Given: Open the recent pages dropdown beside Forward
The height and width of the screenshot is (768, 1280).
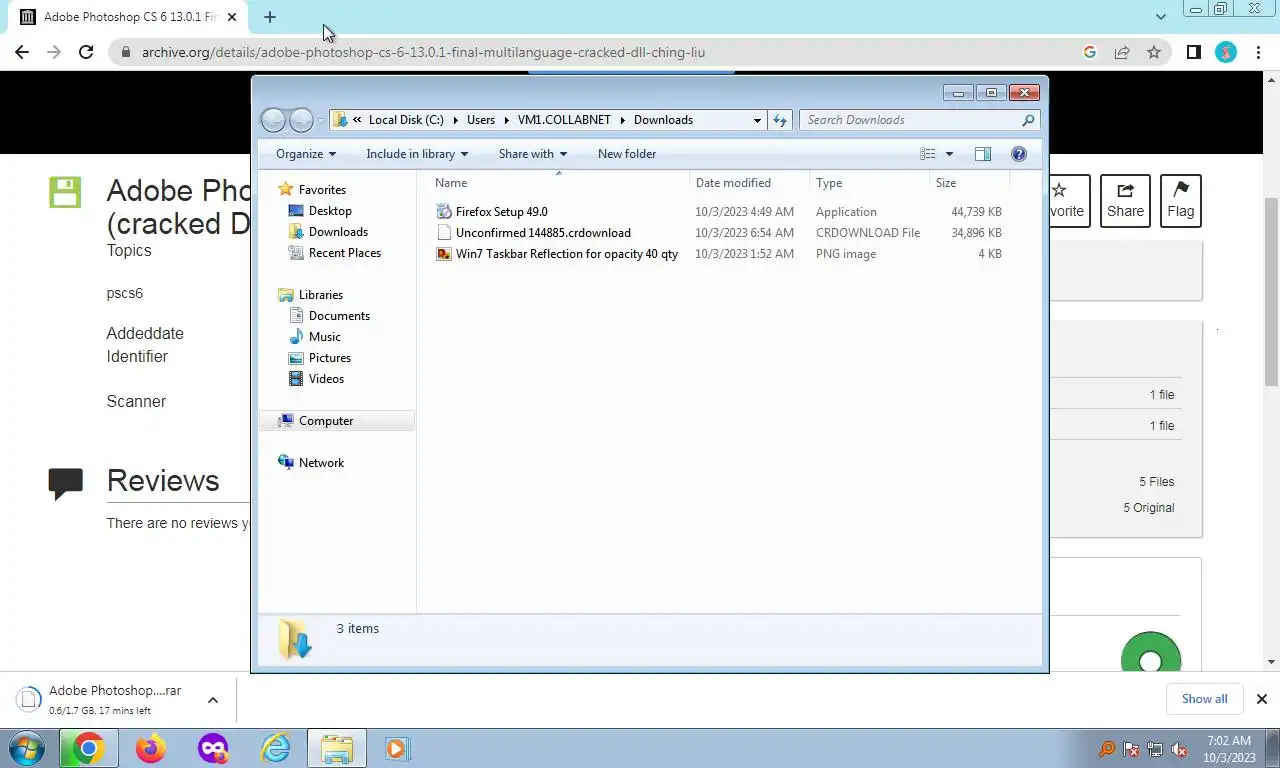Looking at the screenshot, I should (x=320, y=120).
